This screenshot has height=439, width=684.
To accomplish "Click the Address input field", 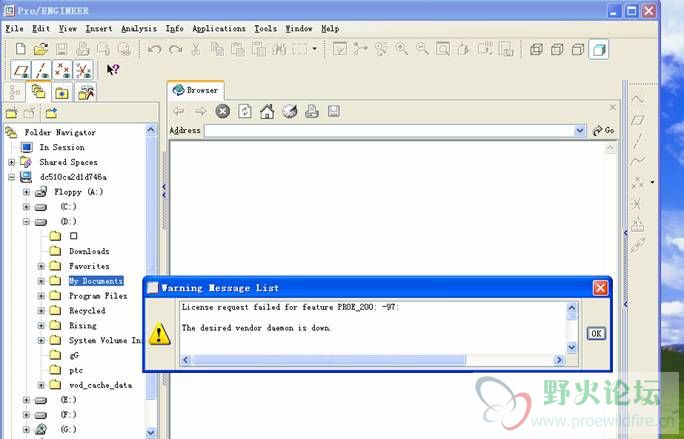I will point(390,130).
